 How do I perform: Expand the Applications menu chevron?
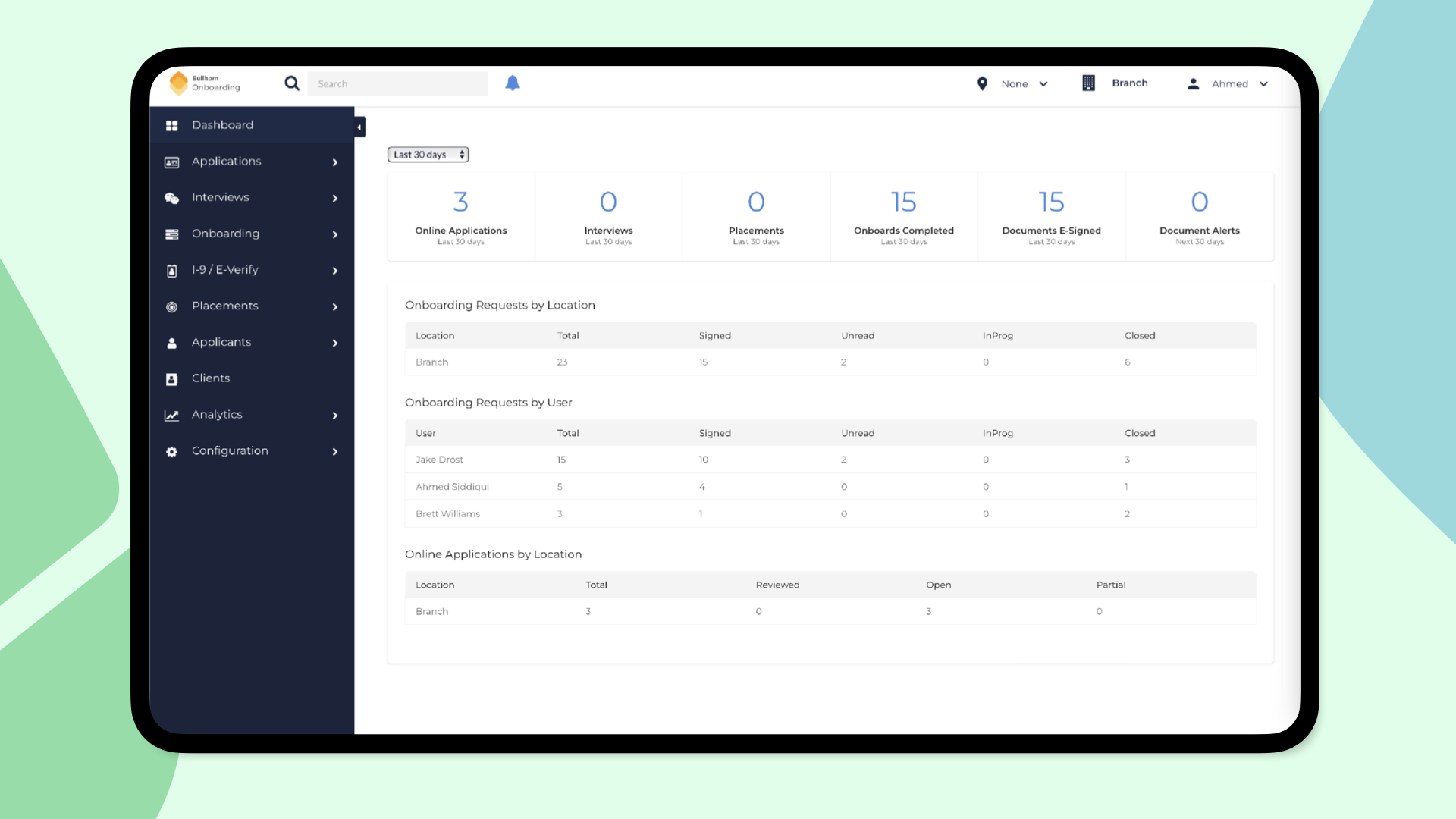(335, 162)
